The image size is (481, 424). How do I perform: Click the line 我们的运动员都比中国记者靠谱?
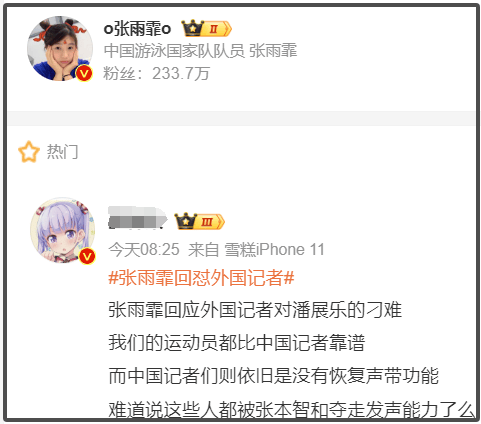237,343
